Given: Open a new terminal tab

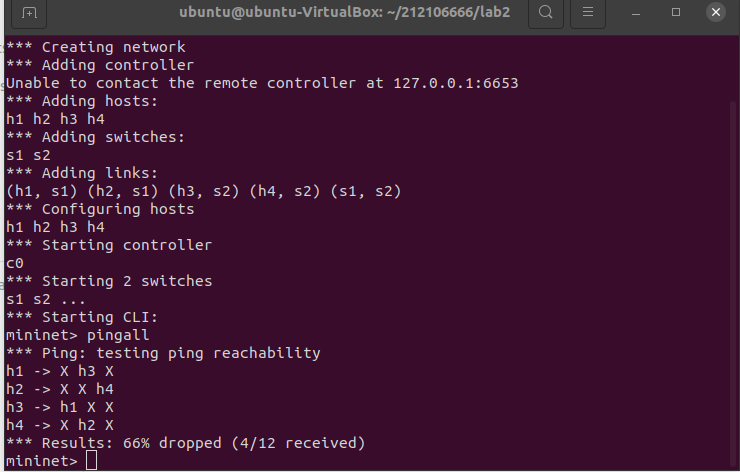Looking at the screenshot, I should point(29,13).
